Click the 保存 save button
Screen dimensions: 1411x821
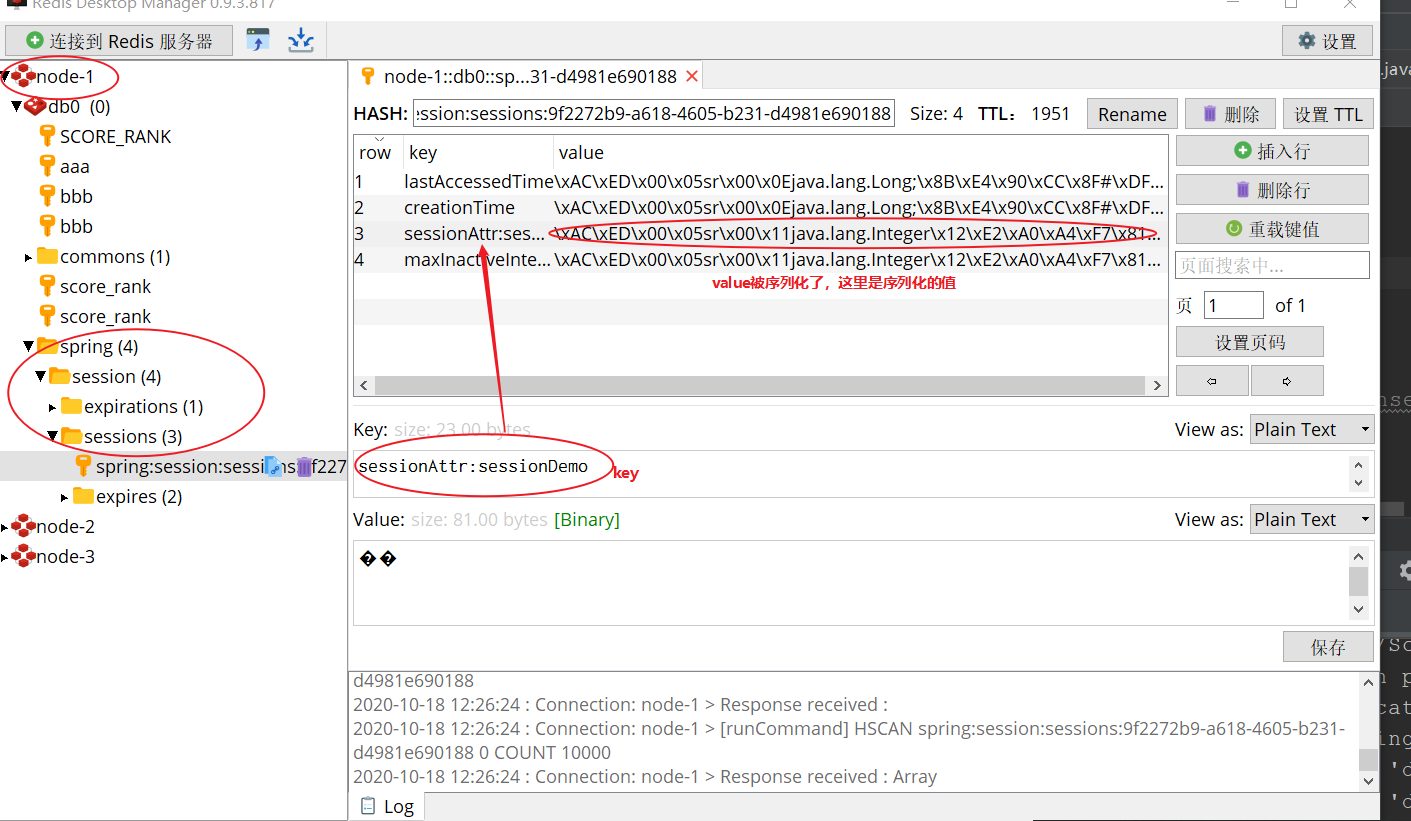click(1328, 647)
